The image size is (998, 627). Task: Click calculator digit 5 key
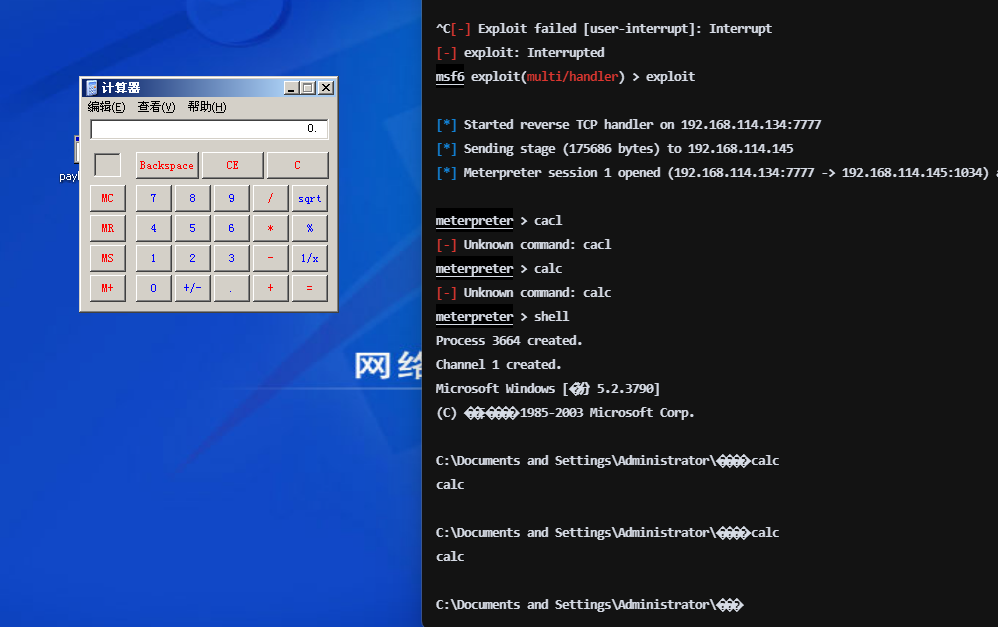coord(192,229)
